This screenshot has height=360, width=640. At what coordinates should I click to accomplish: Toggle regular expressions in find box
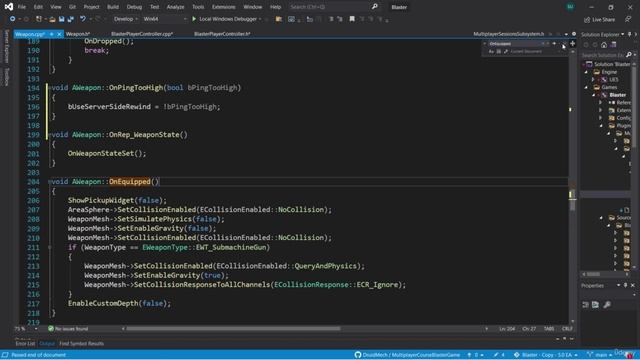pyautogui.click(x=506, y=51)
